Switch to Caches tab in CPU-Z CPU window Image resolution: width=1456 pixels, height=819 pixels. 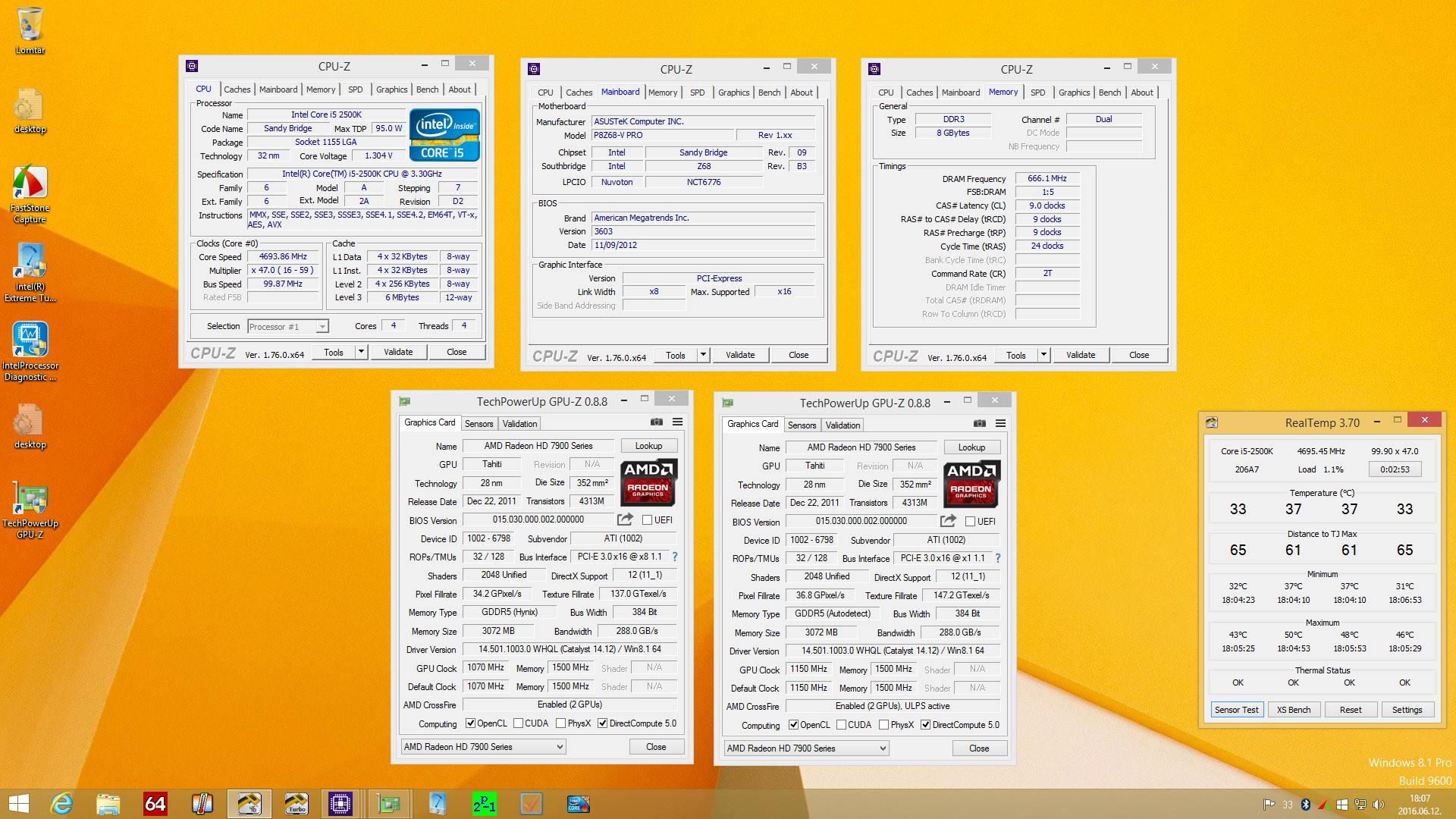(237, 89)
